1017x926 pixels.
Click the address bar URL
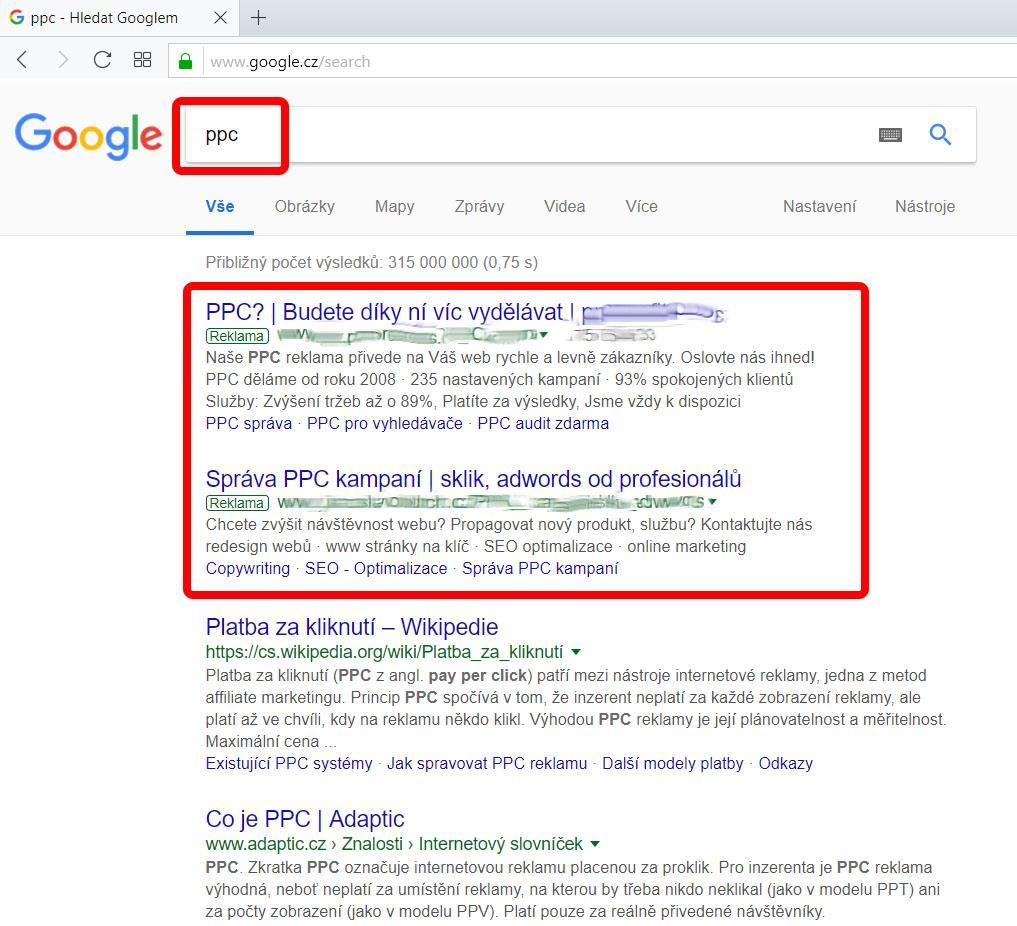[290, 62]
